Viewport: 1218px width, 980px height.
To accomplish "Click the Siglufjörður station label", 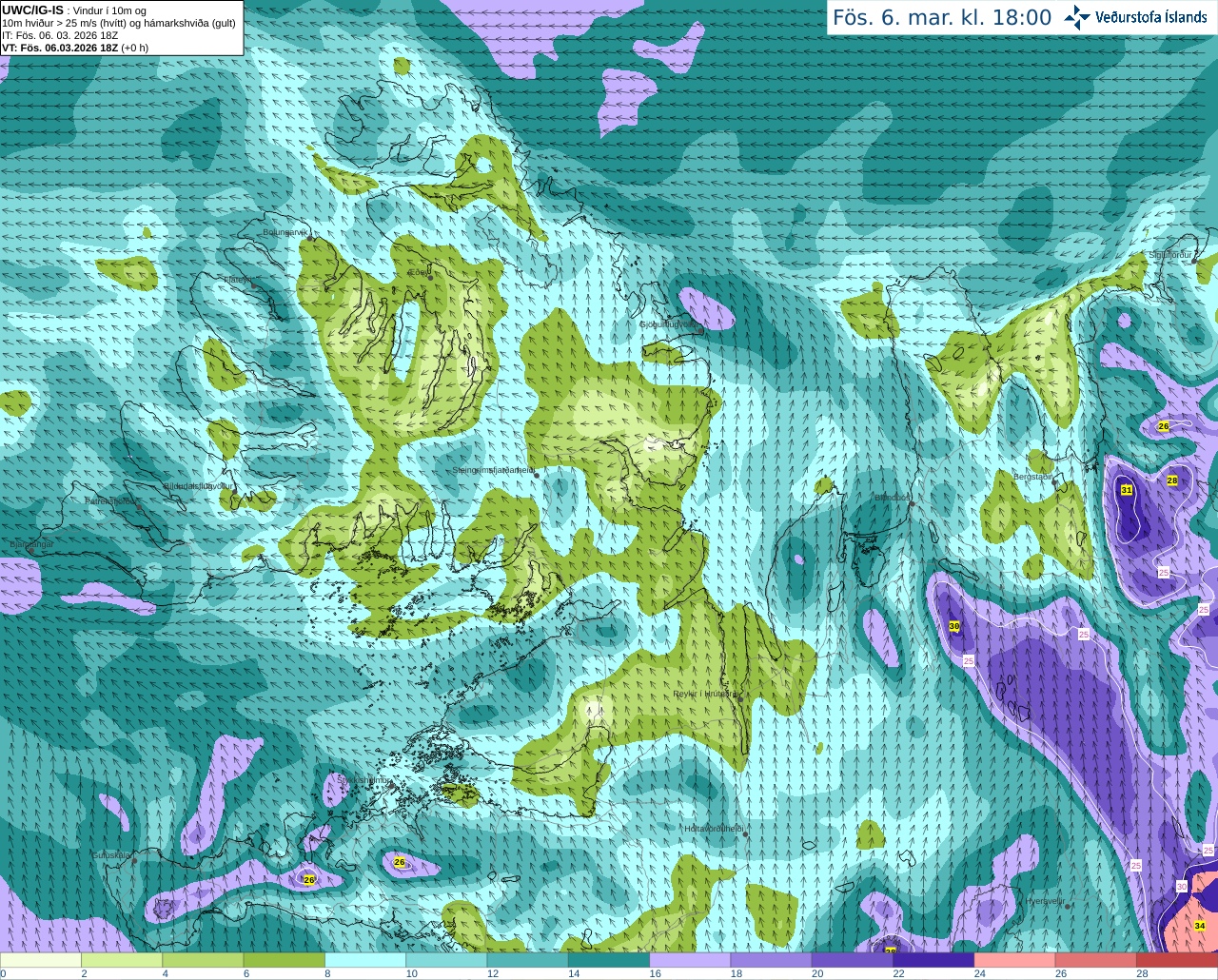I will [x=1171, y=255].
